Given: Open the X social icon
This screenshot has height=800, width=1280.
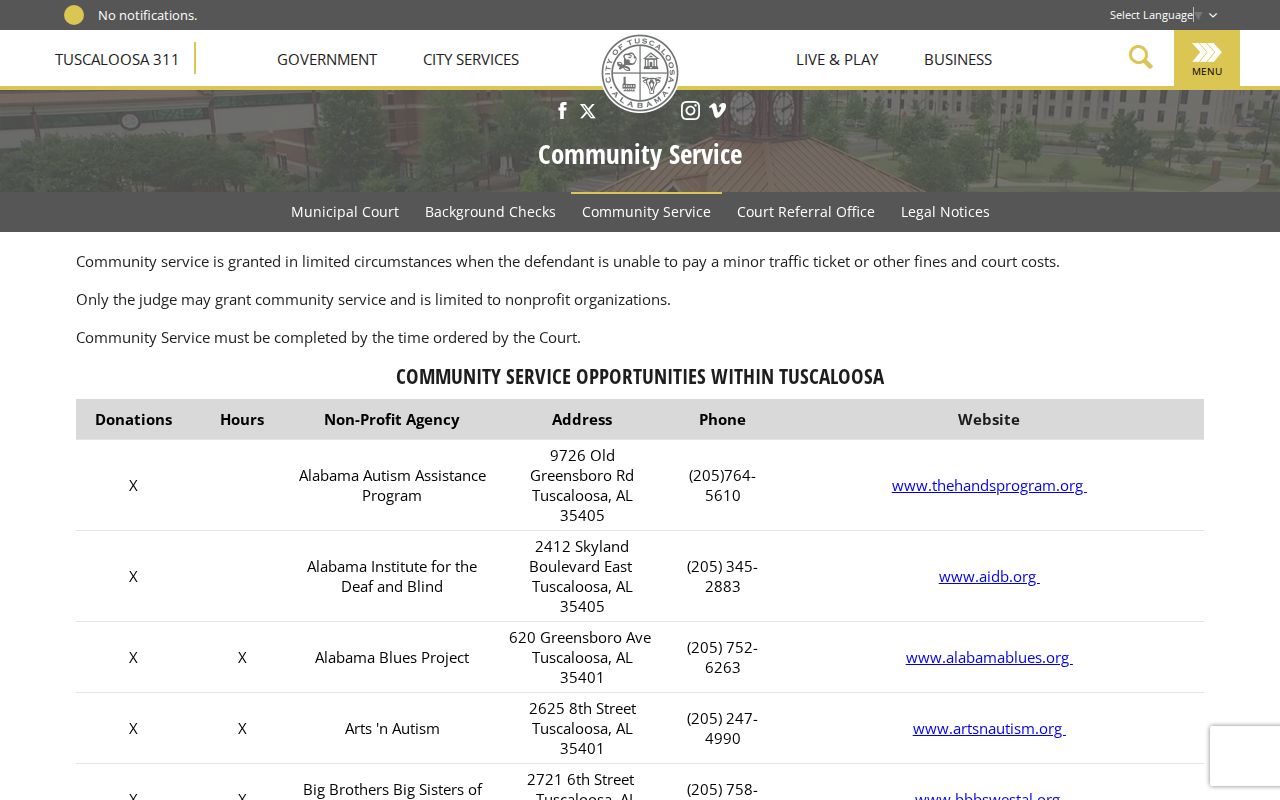Looking at the screenshot, I should coord(588,111).
